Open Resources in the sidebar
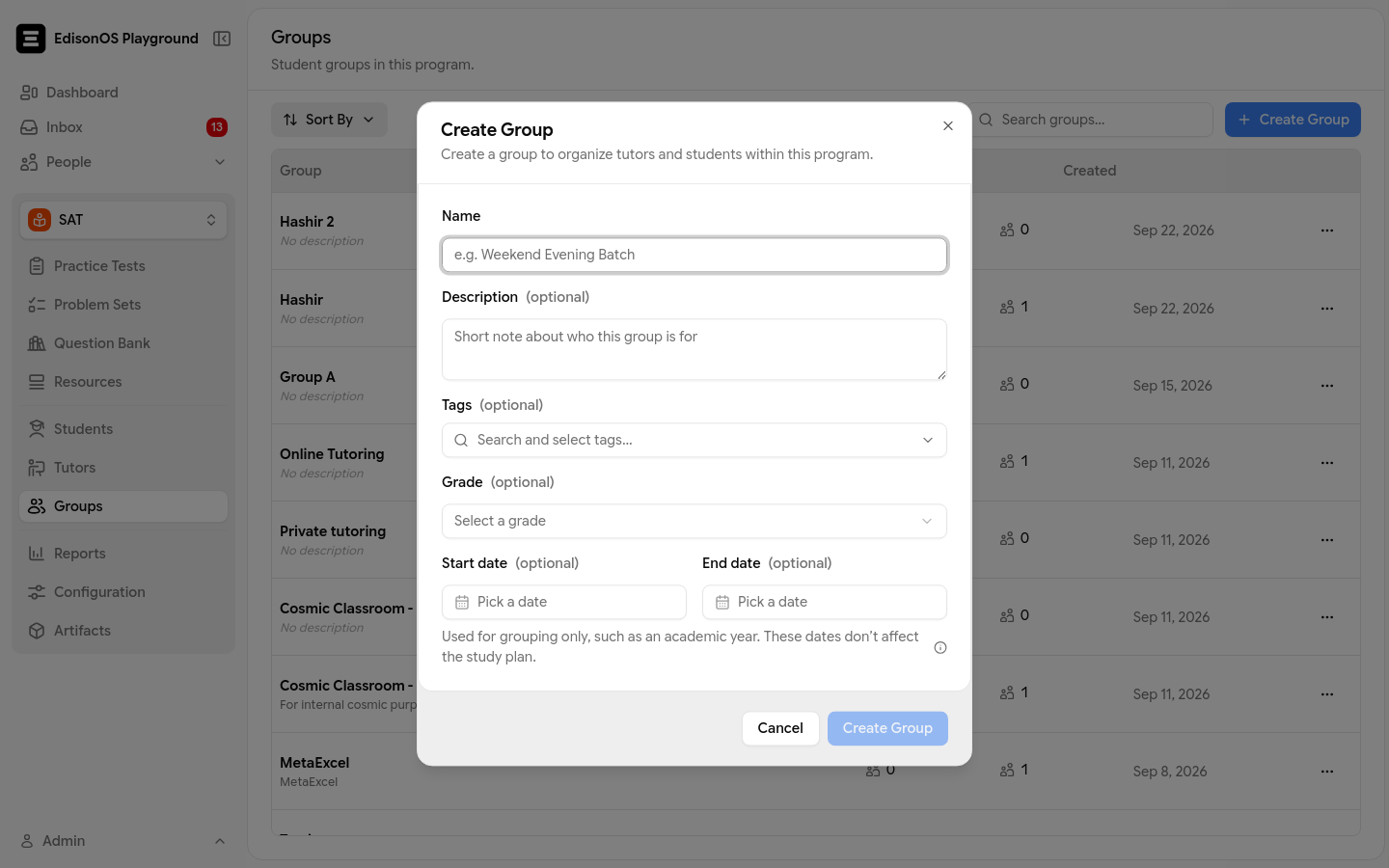 point(123,382)
